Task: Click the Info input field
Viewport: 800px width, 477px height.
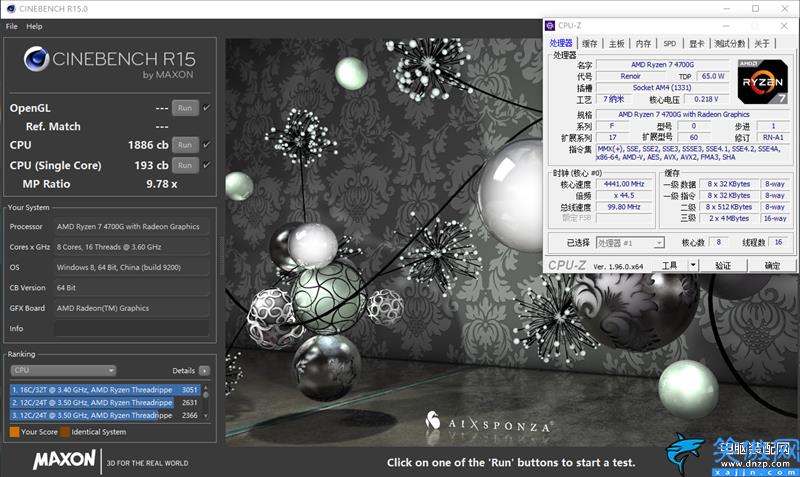Action: (132, 329)
